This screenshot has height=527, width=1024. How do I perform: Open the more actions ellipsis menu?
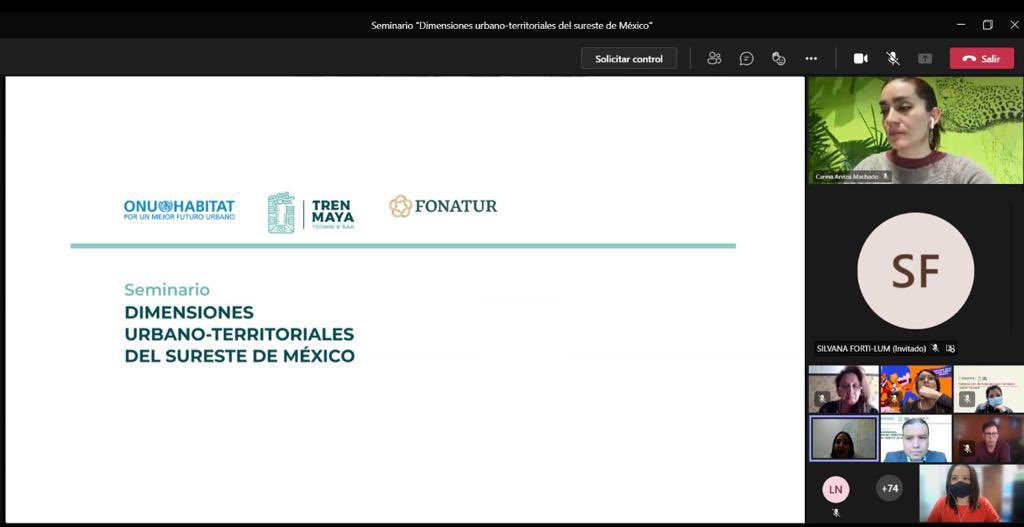[x=811, y=59]
